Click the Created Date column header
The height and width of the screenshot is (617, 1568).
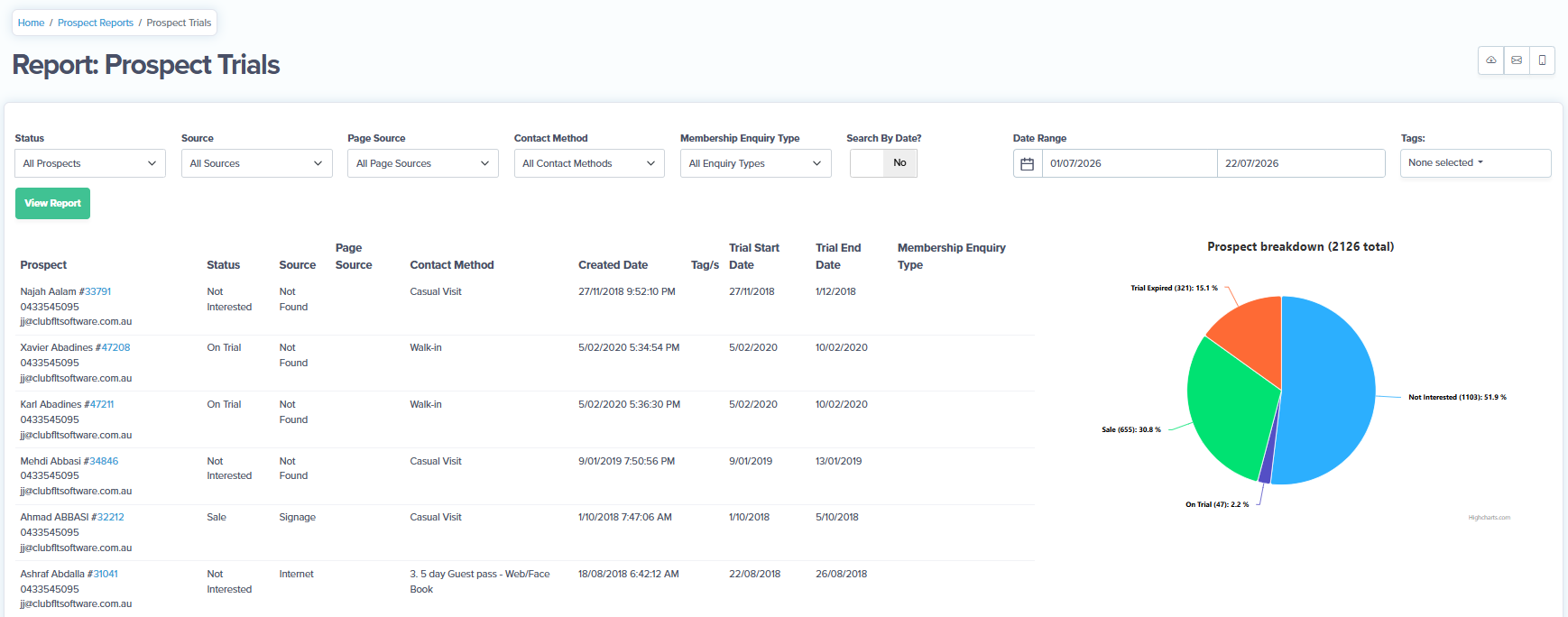613,265
